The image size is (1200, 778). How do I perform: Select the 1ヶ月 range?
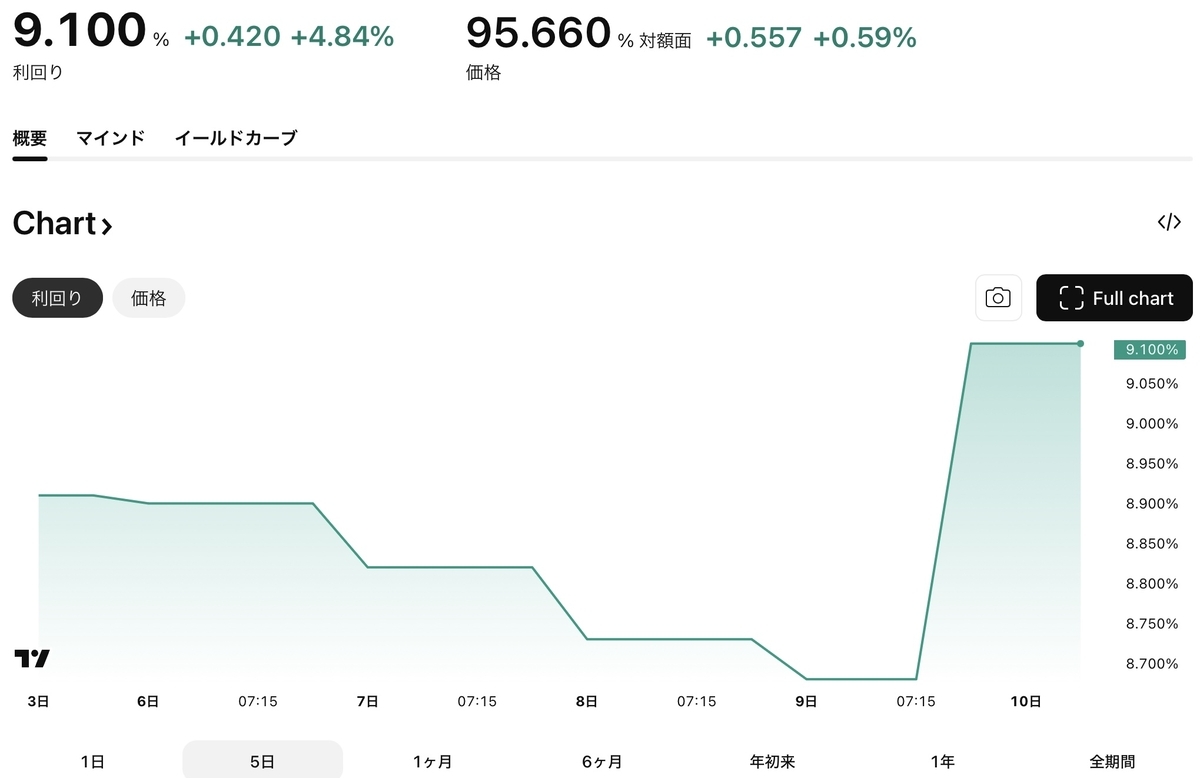(x=432, y=761)
